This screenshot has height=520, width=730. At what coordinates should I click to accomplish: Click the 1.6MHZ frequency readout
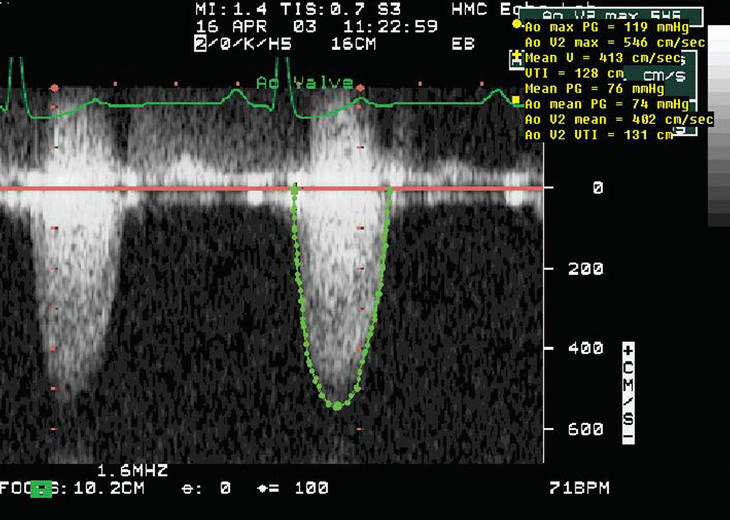coord(133,469)
